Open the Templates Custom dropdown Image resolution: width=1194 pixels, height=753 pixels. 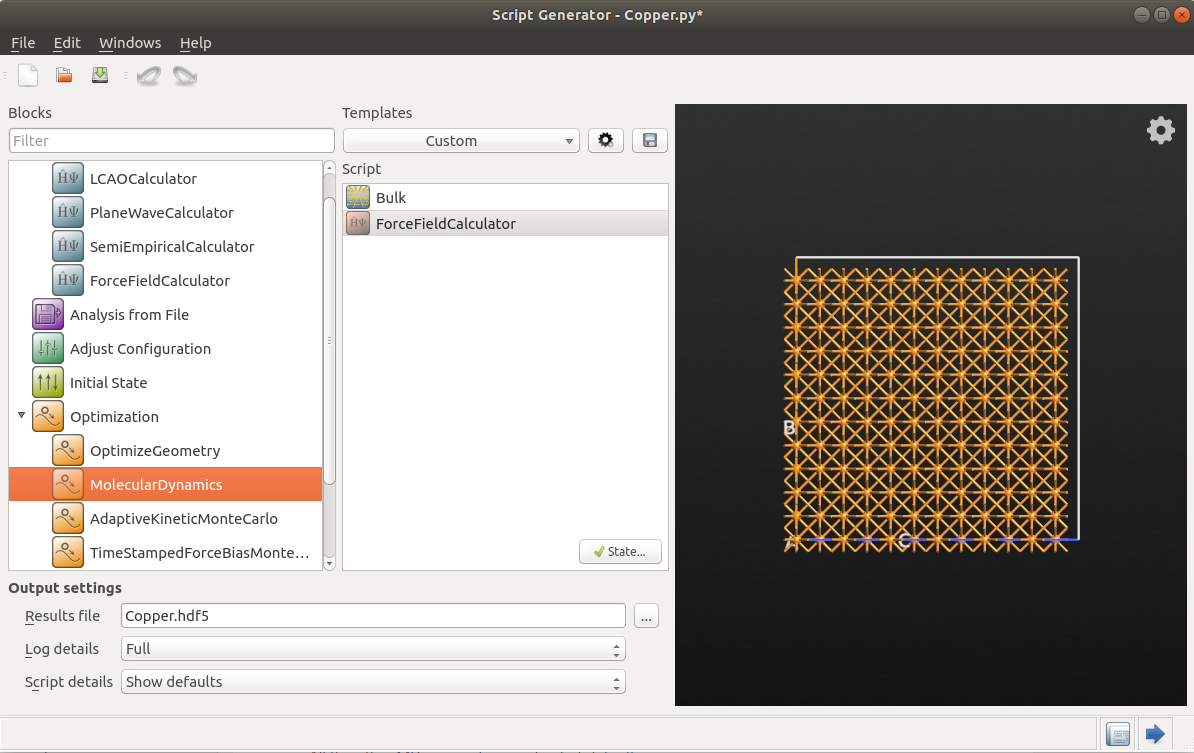click(x=461, y=141)
